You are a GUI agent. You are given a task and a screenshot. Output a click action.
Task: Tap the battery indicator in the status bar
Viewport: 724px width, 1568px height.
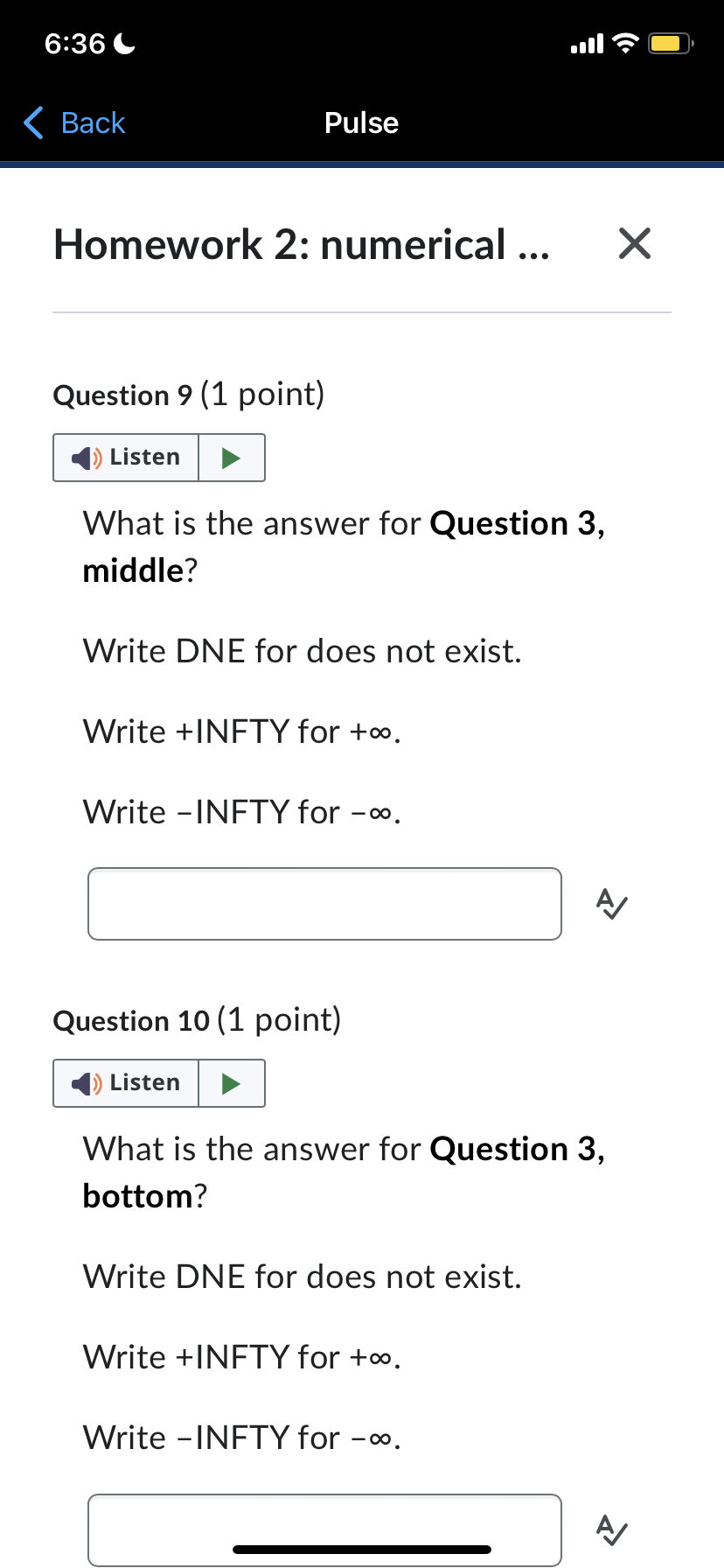click(668, 42)
